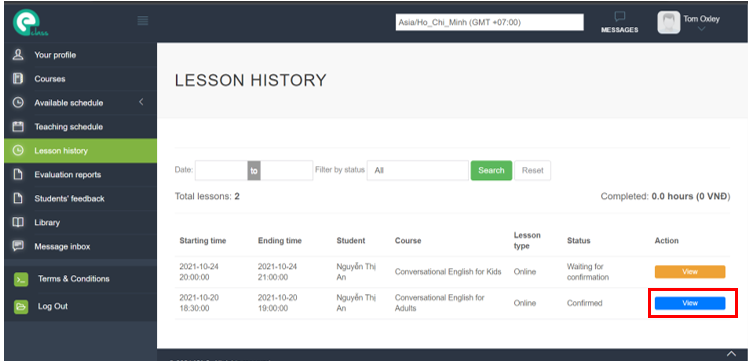
Task: Click the Total lessons: 2 text
Action: pos(207,196)
